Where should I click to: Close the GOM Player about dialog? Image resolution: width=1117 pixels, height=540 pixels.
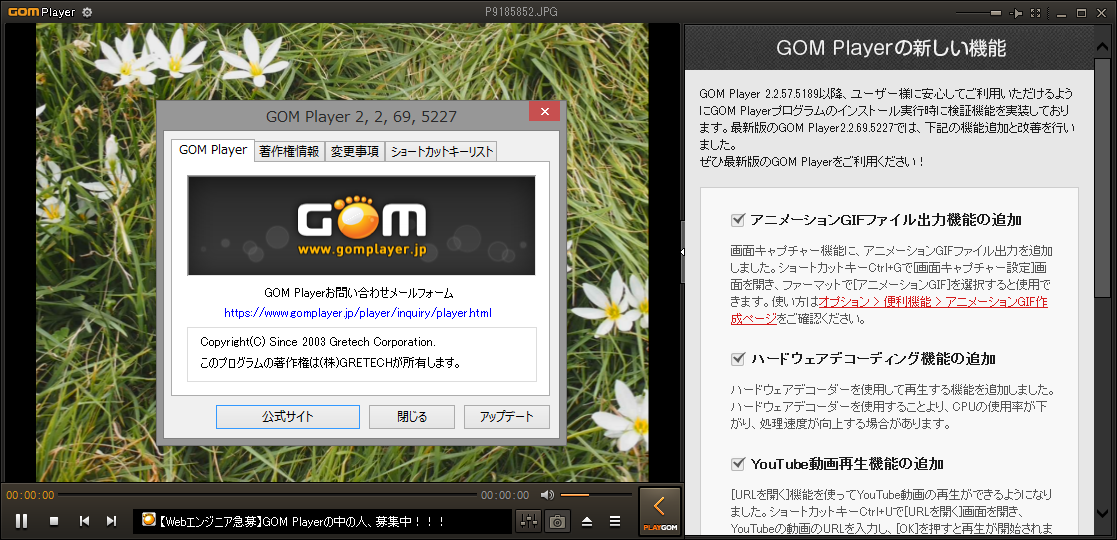(544, 111)
